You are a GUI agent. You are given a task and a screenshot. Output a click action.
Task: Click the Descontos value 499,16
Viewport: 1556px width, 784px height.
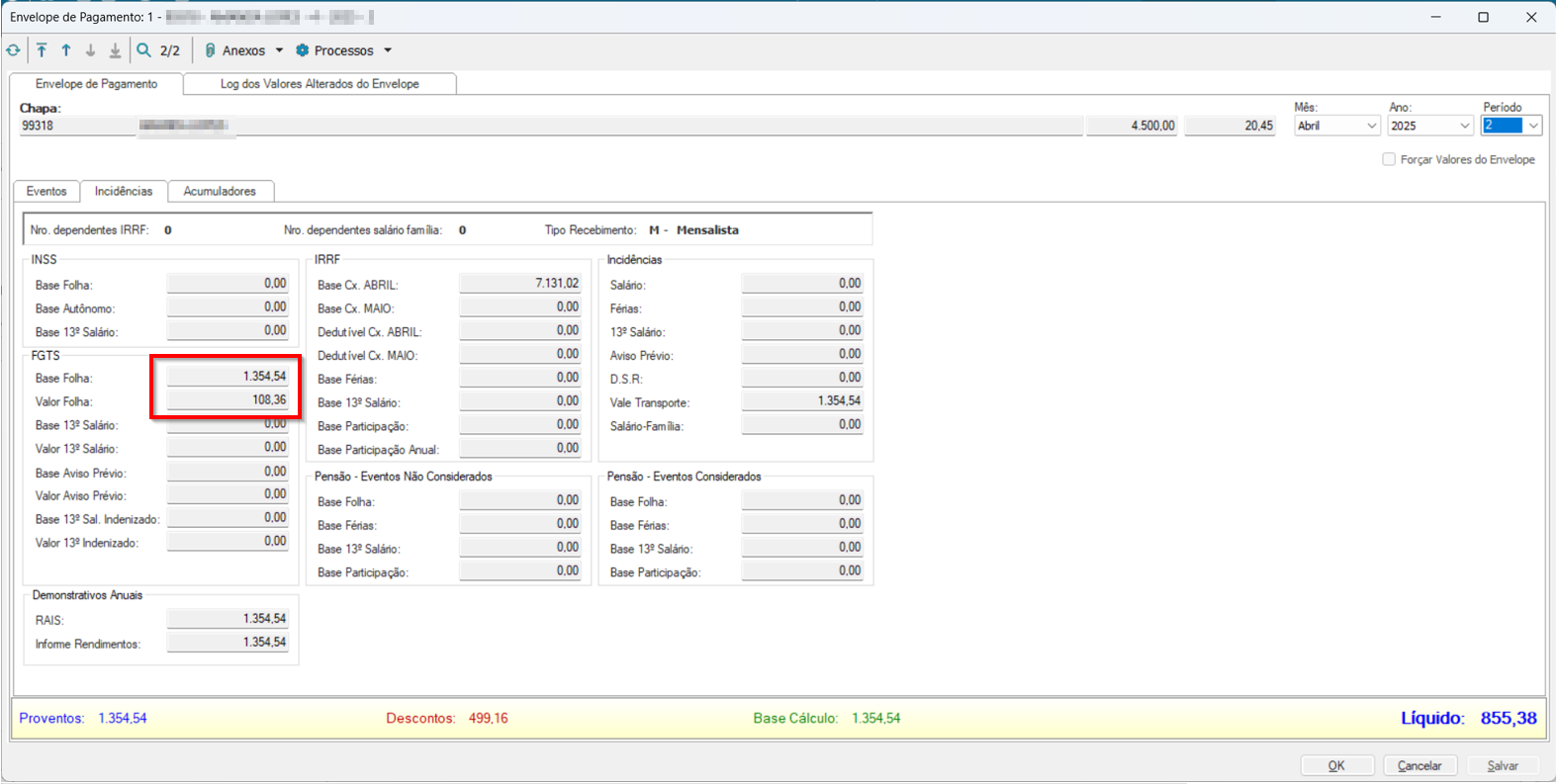[x=489, y=719]
